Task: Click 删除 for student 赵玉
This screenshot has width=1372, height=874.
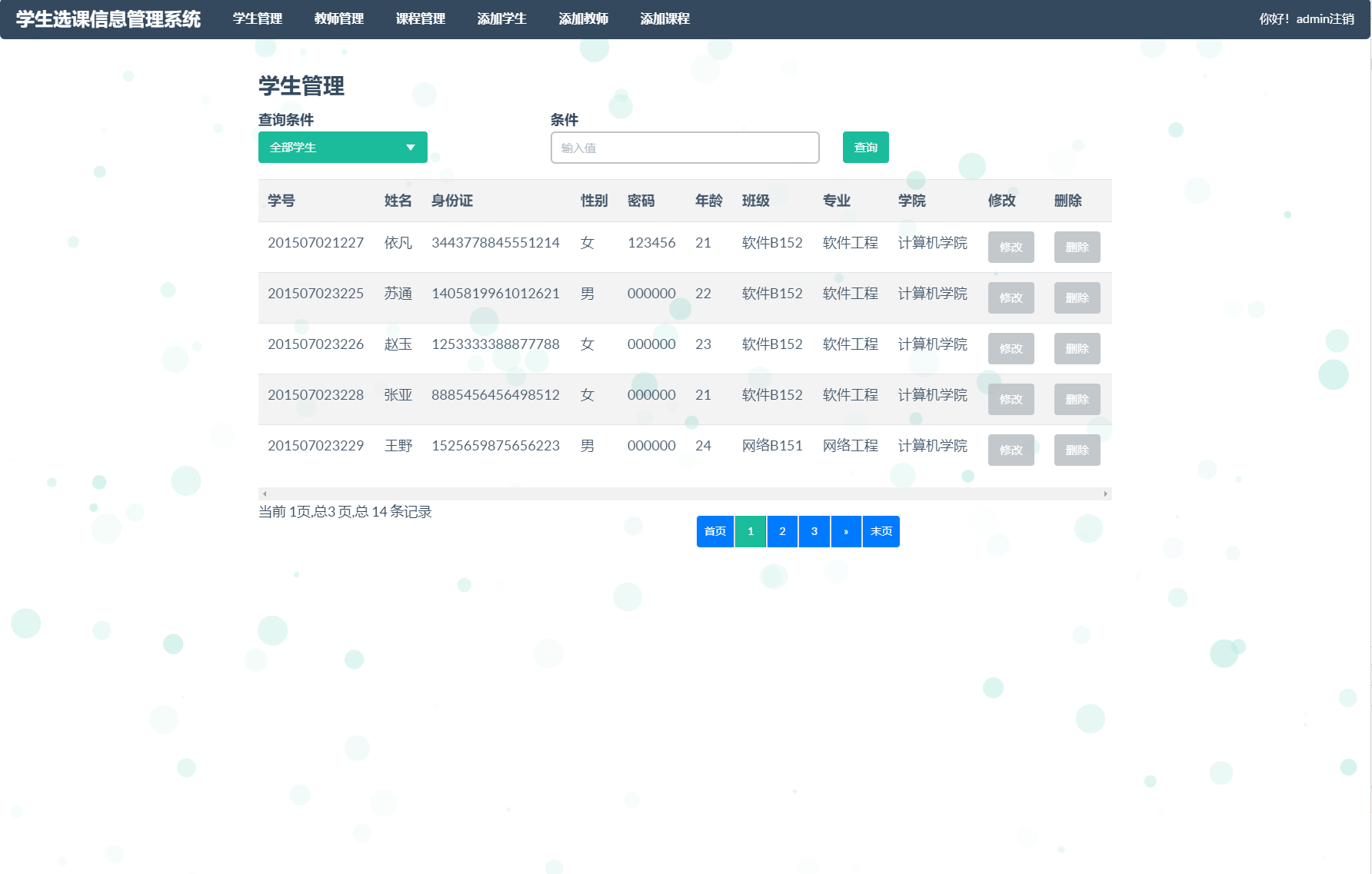Action: 1077,348
